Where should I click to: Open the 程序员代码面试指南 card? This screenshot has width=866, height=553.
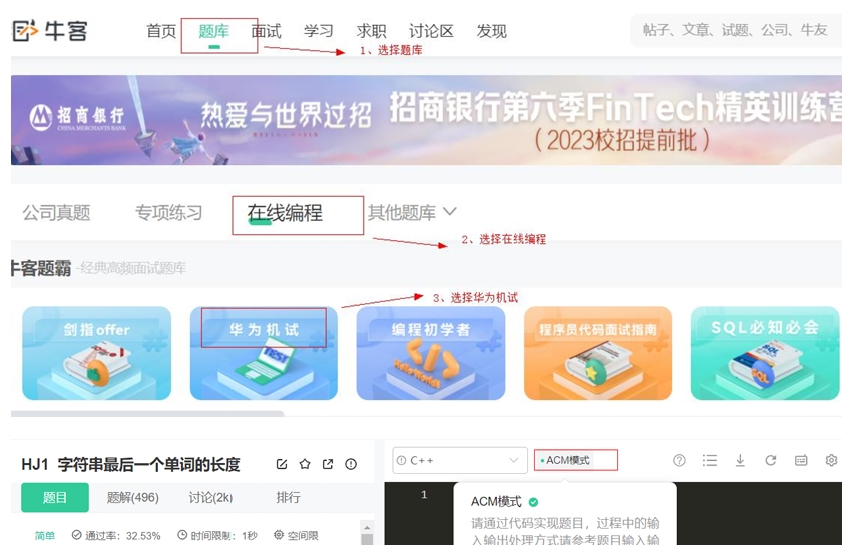click(x=598, y=353)
